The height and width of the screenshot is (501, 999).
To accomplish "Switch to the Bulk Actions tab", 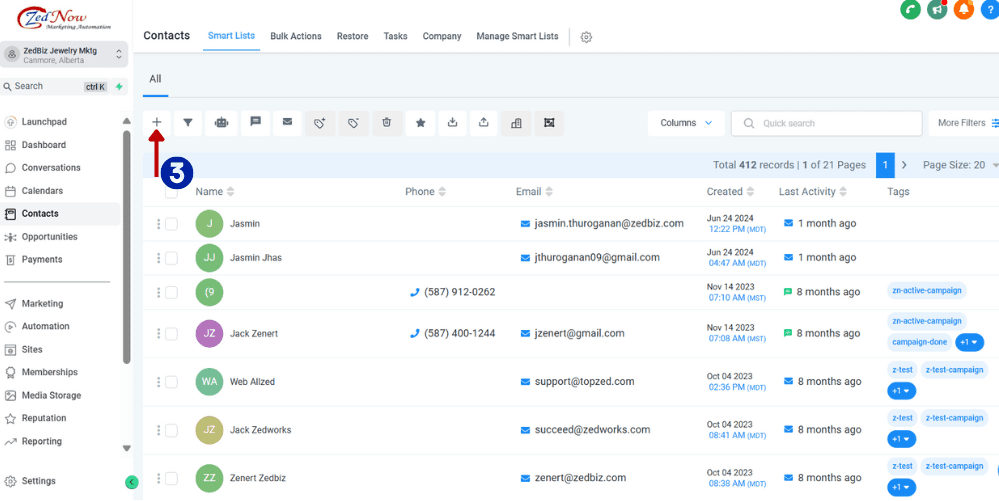I will (296, 36).
